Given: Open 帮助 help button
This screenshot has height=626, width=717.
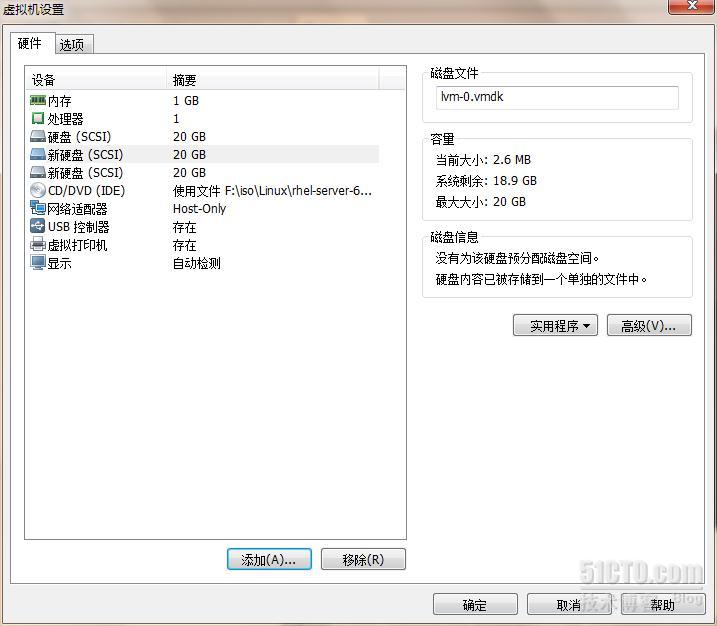Looking at the screenshot, I should coord(663,605).
